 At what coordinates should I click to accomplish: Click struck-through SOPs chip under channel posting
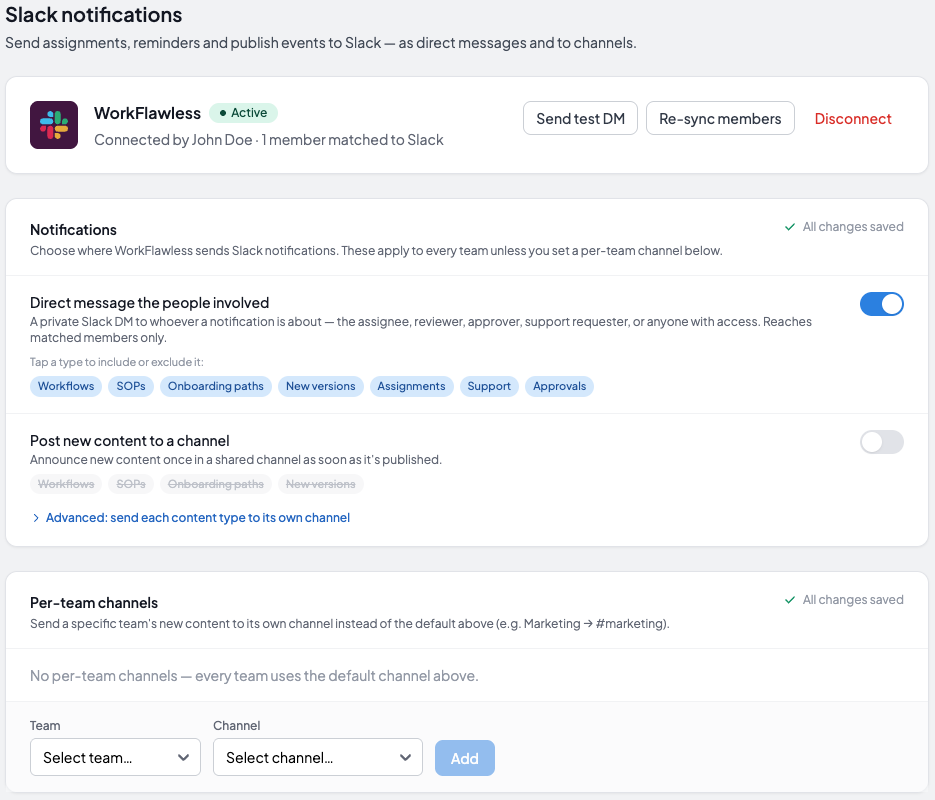[x=131, y=484]
